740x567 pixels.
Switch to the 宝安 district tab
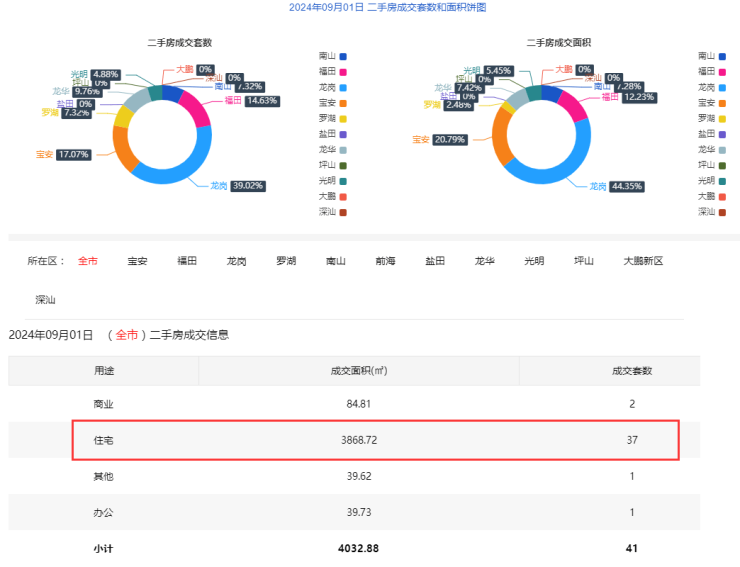coord(137,261)
